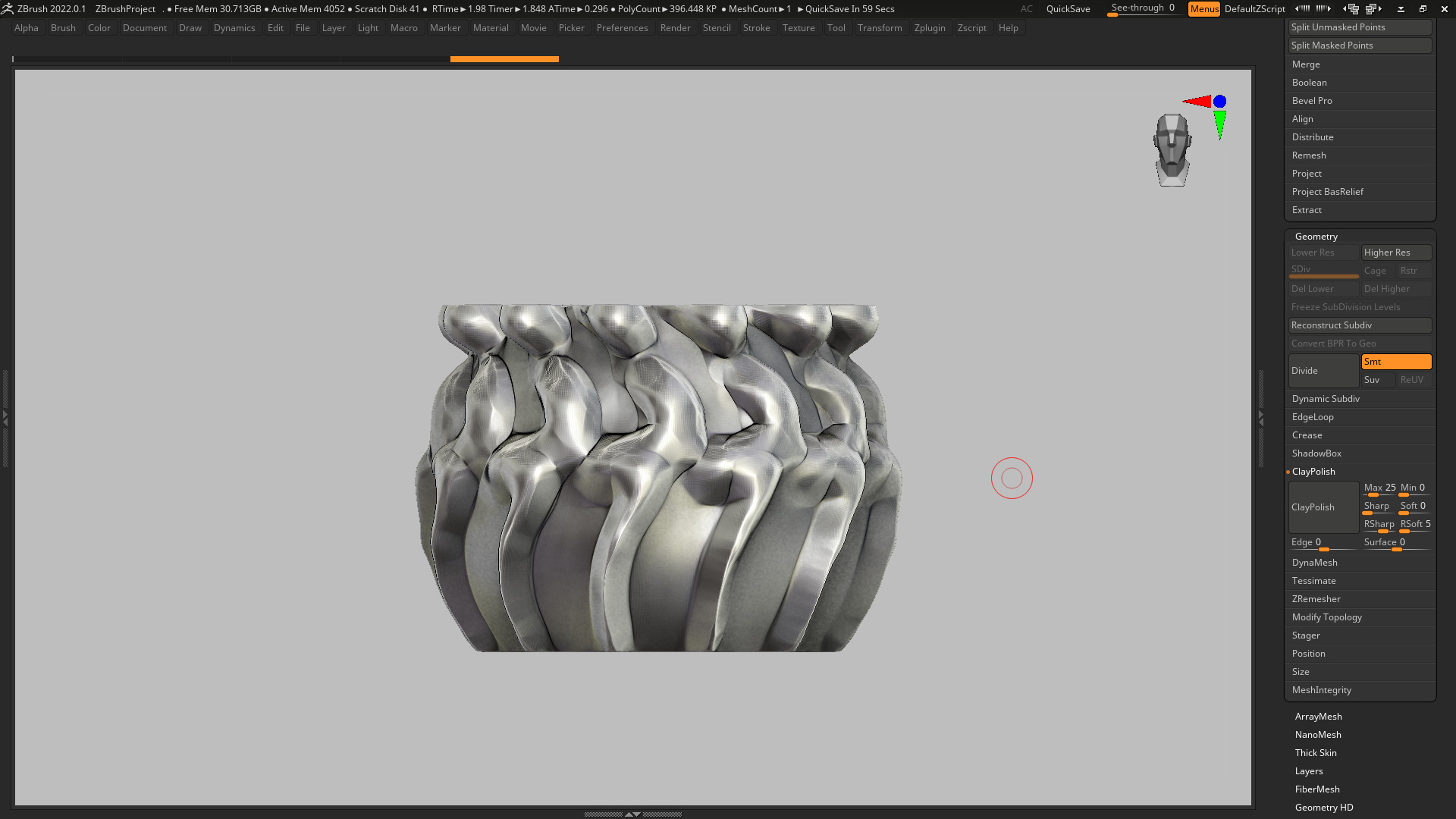Image resolution: width=1456 pixels, height=819 pixels.
Task: Open the Stroke menu
Action: click(756, 28)
